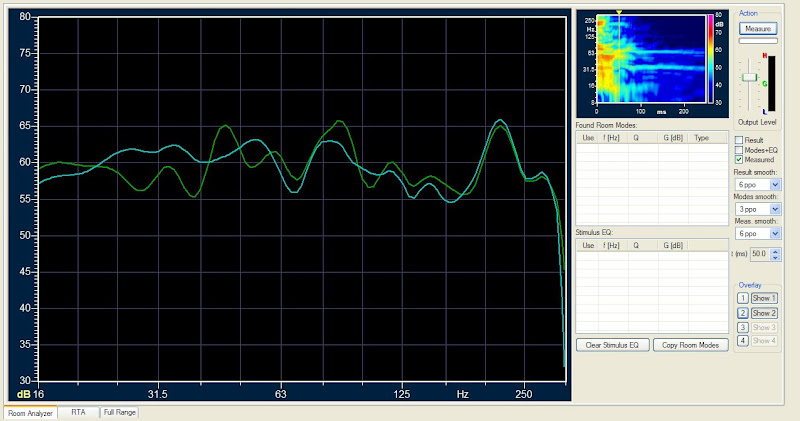Store curve in overlay slot 2

coord(743,313)
